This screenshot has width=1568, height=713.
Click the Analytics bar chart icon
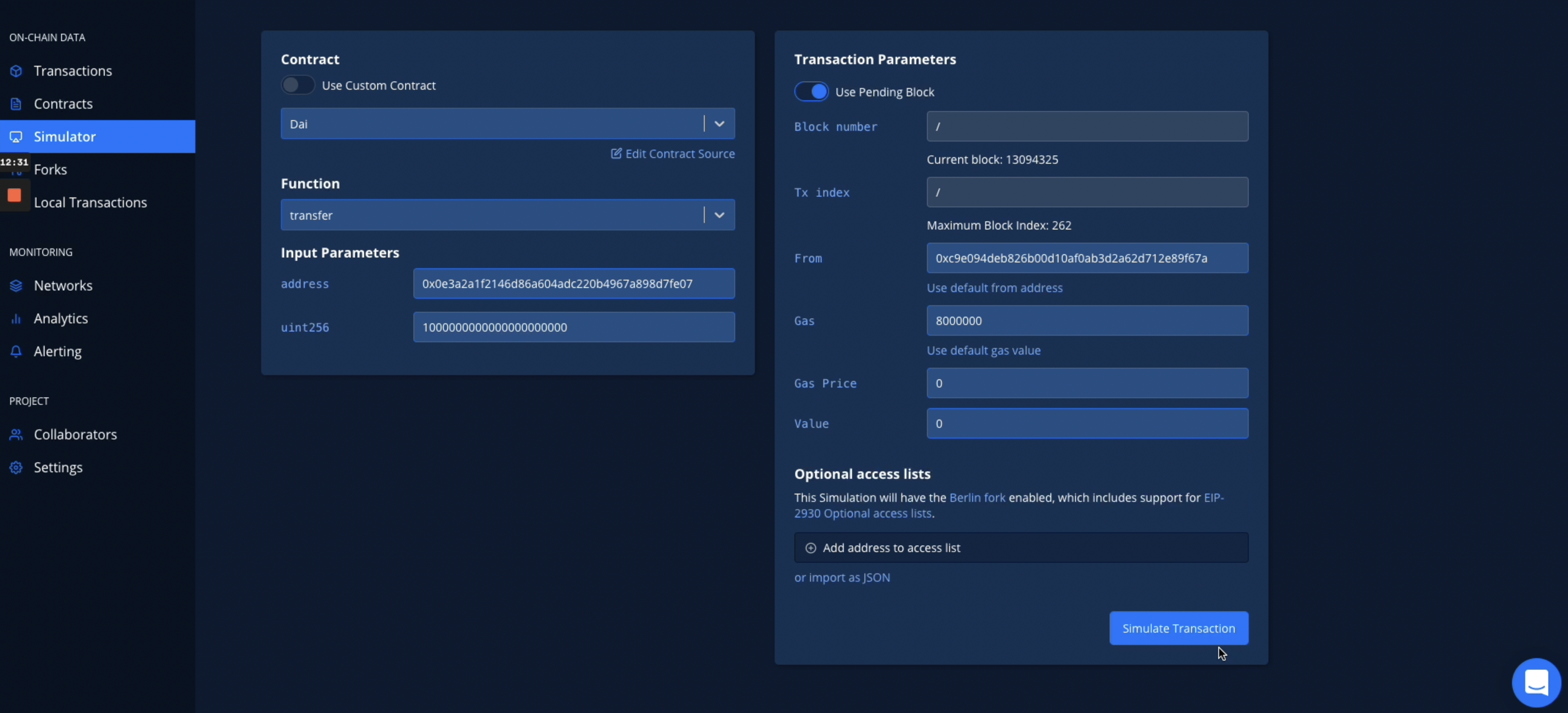point(16,319)
